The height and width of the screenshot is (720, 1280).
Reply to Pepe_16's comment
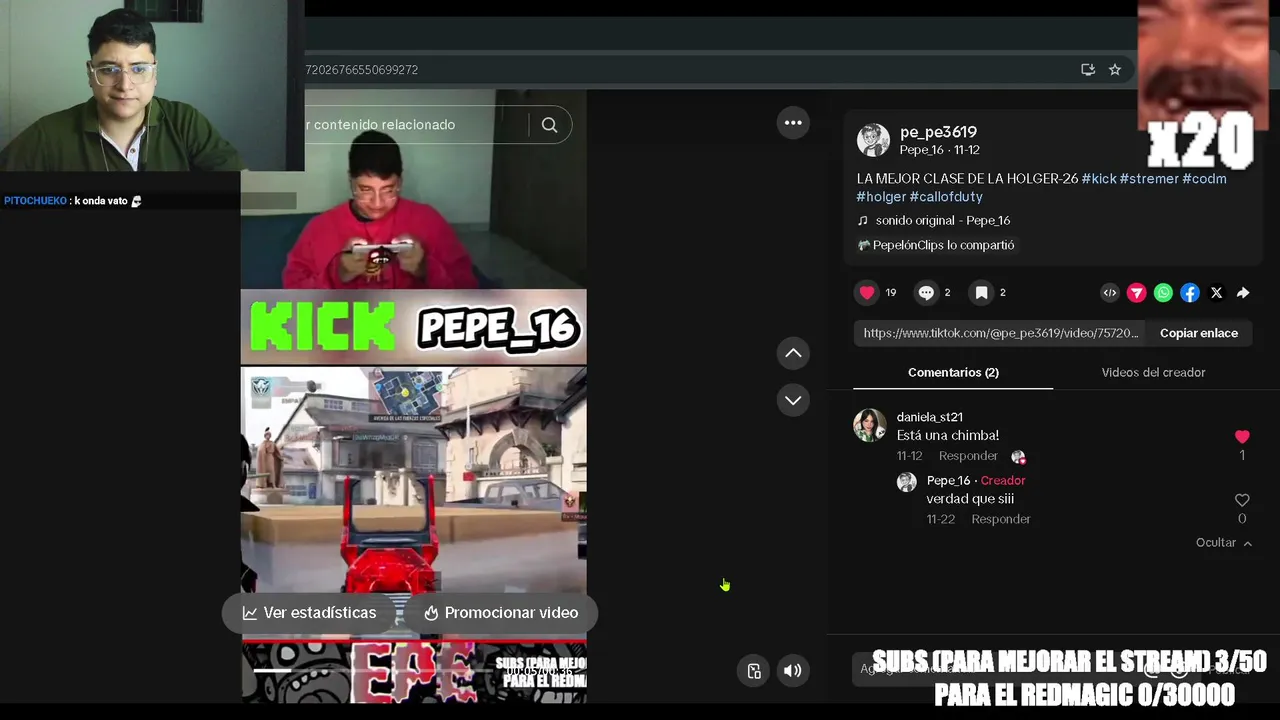point(1001,519)
